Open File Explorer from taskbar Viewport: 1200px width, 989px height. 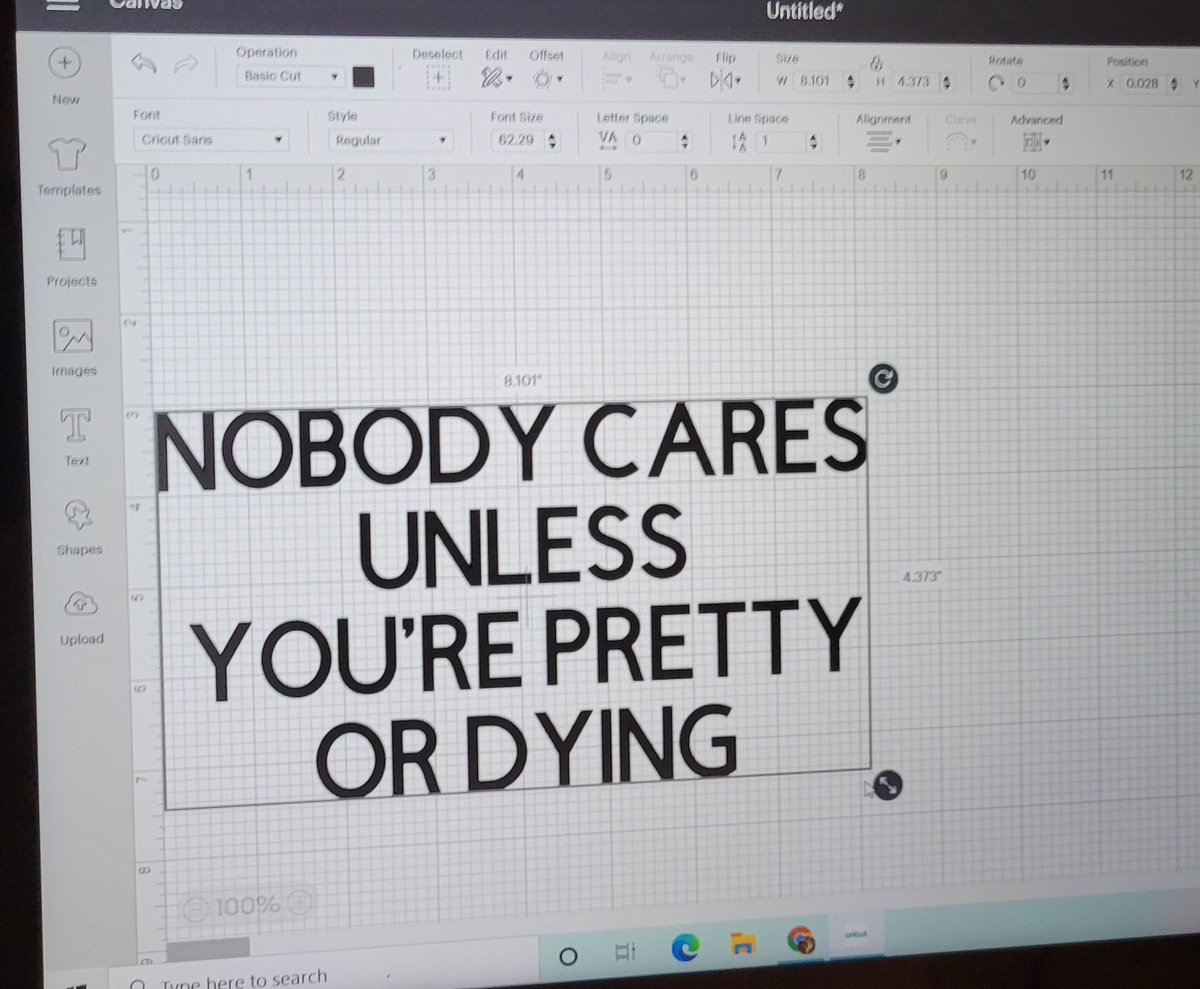pos(742,943)
